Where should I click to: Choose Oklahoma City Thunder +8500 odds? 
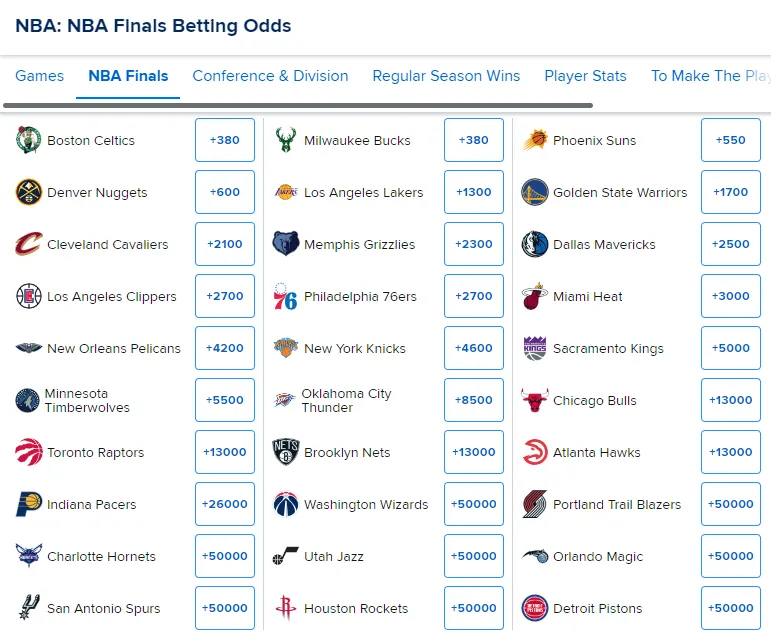[x=474, y=400]
